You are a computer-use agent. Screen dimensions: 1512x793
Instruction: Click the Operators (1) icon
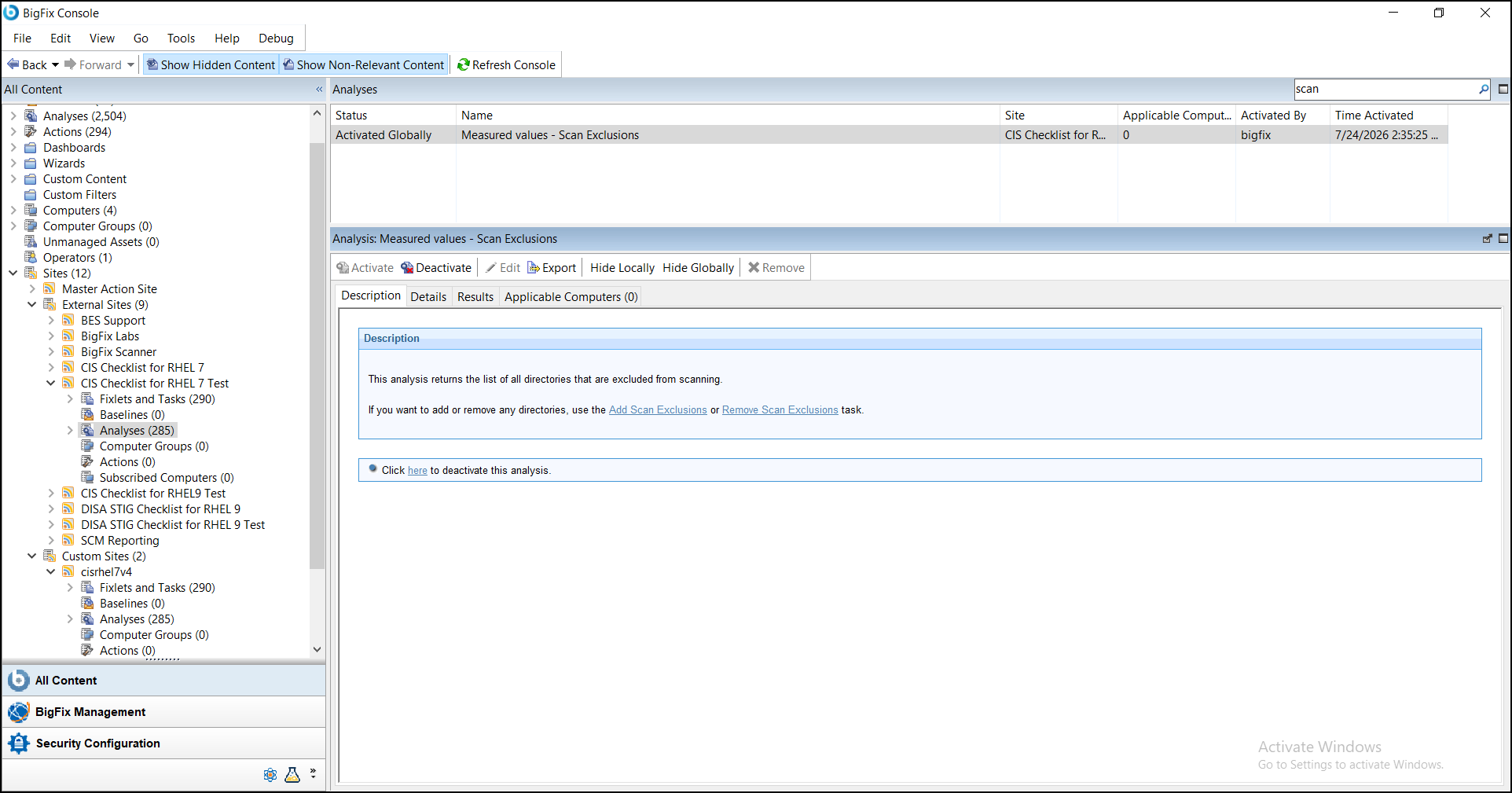tap(31, 258)
